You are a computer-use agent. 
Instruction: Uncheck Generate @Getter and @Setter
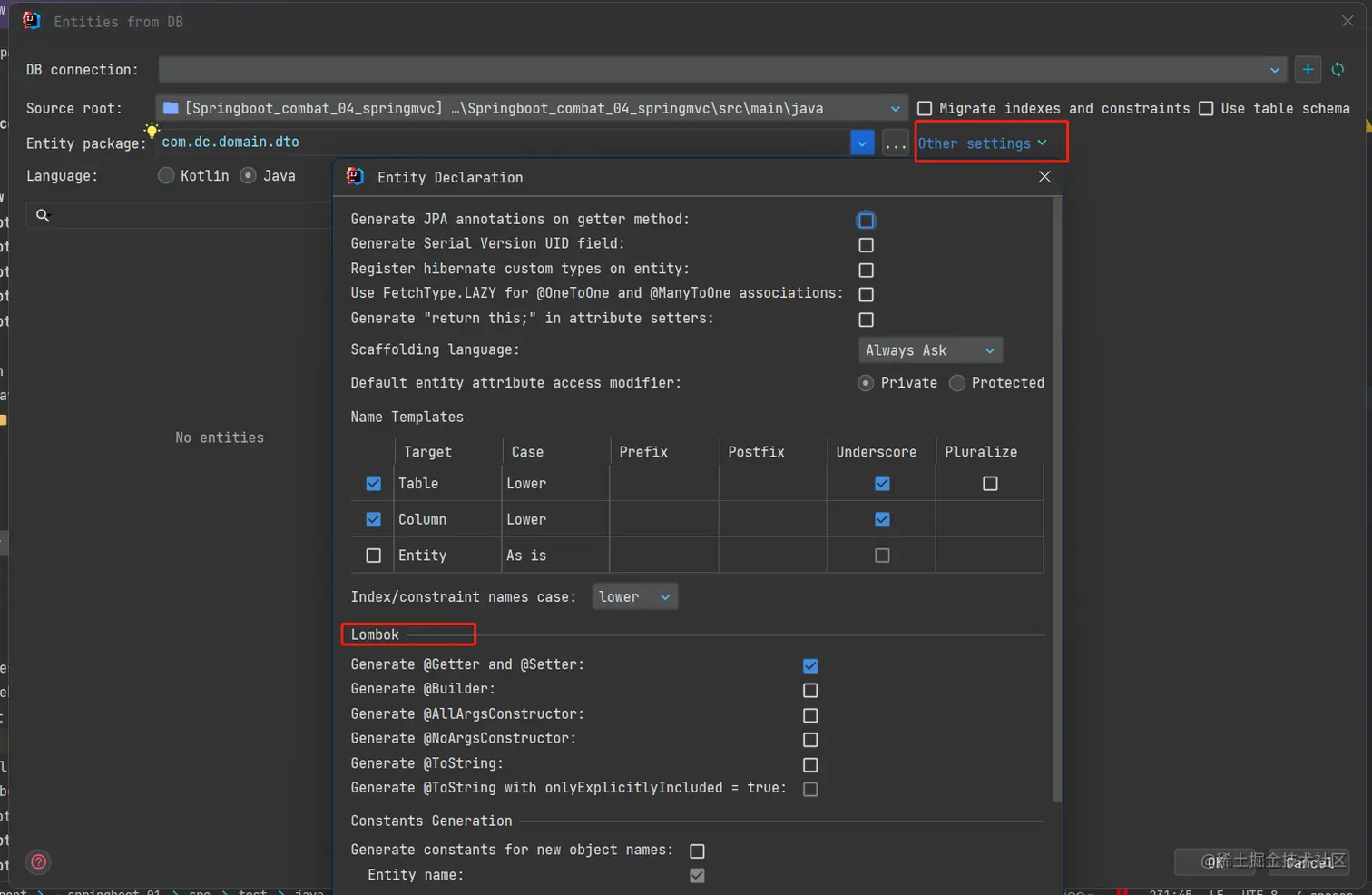coord(810,665)
